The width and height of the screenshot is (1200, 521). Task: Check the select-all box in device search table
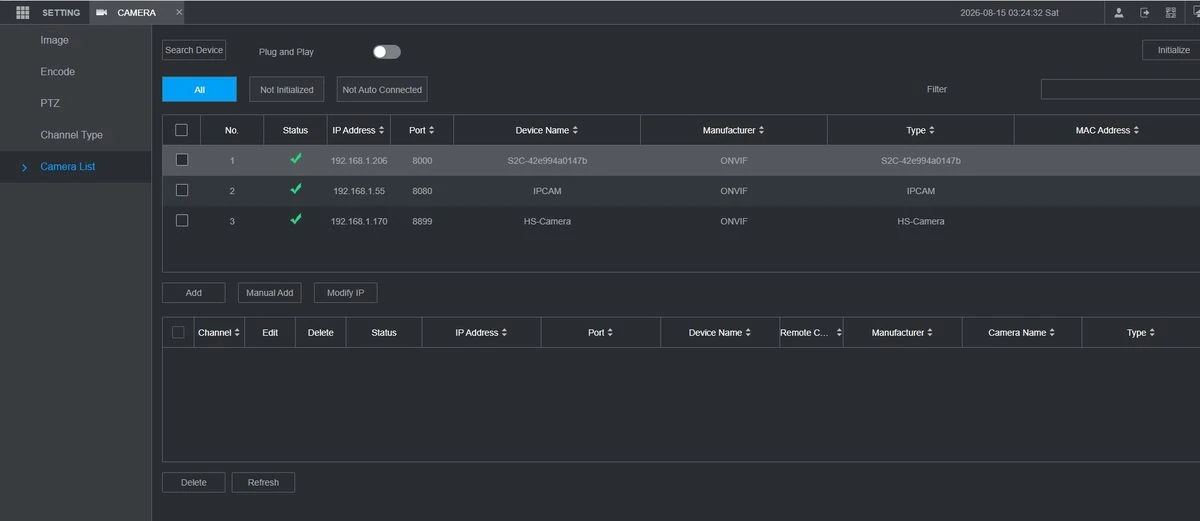click(181, 130)
